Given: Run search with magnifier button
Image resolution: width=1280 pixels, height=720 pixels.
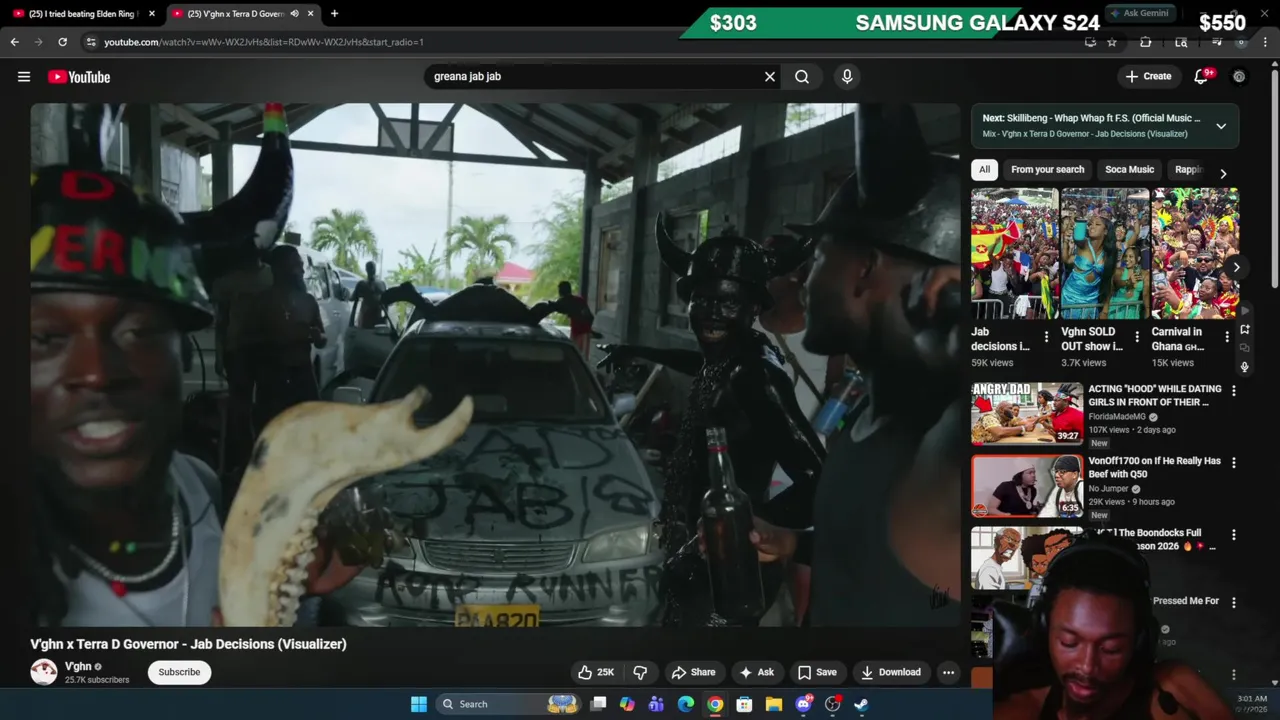Looking at the screenshot, I should (x=802, y=76).
